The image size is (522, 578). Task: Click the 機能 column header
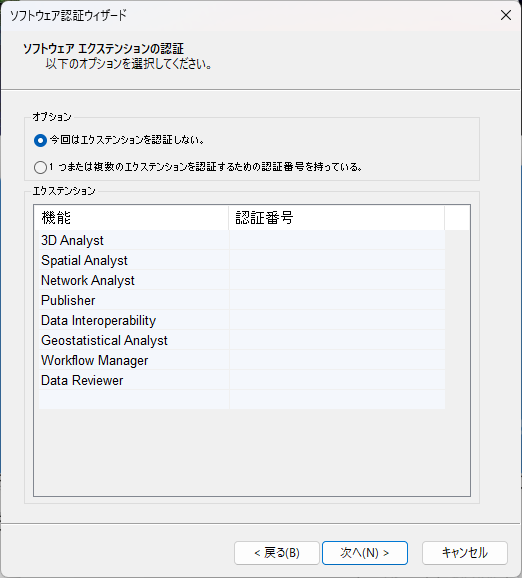pyautogui.click(x=131, y=217)
